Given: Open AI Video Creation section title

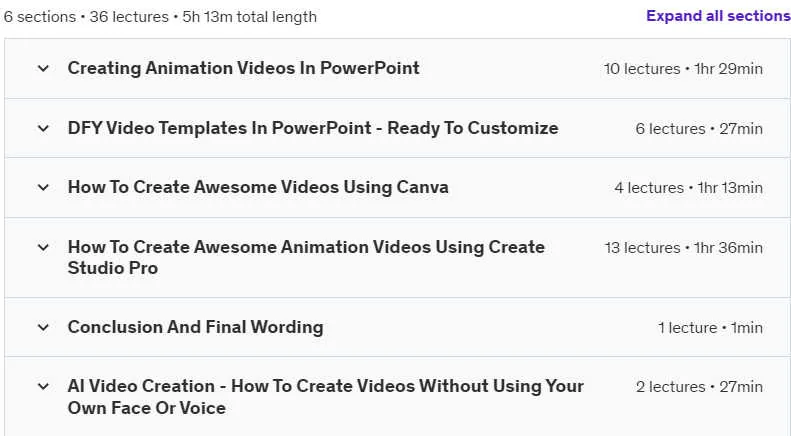Looking at the screenshot, I should pyautogui.click(x=325, y=397).
